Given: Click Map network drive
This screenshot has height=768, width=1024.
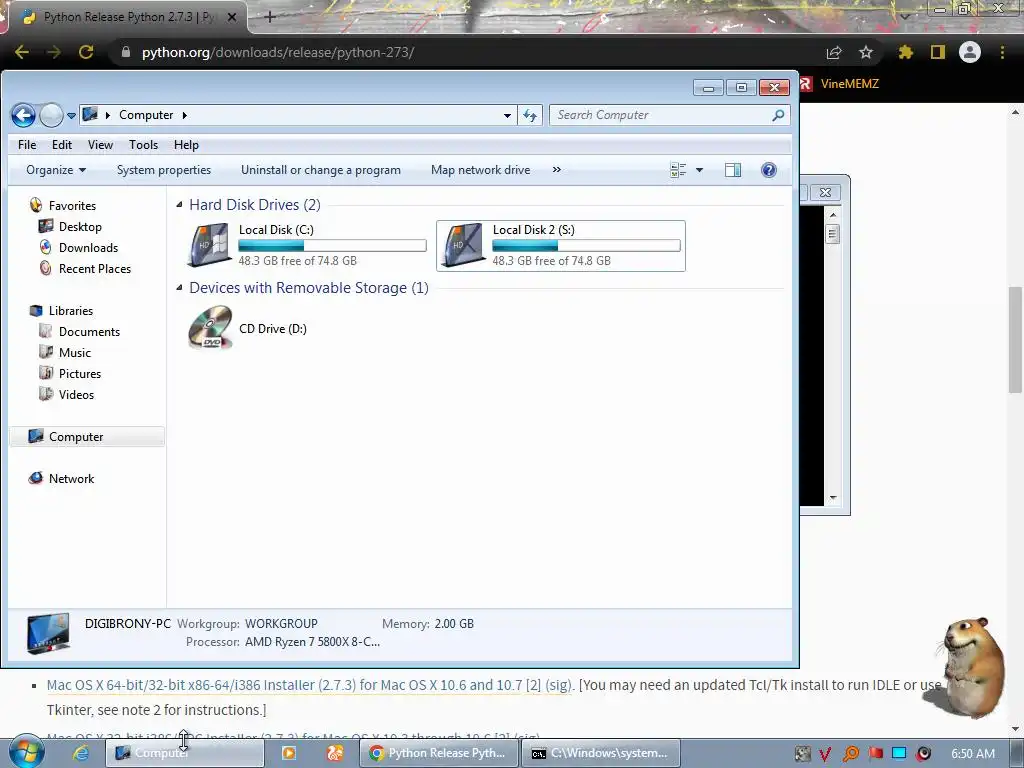Looking at the screenshot, I should point(481,170).
